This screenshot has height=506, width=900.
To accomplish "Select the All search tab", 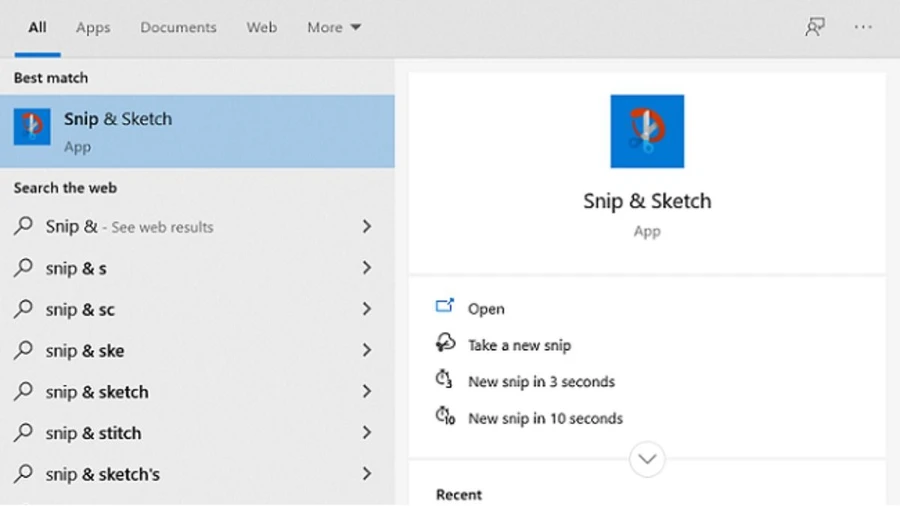I will tap(37, 27).
